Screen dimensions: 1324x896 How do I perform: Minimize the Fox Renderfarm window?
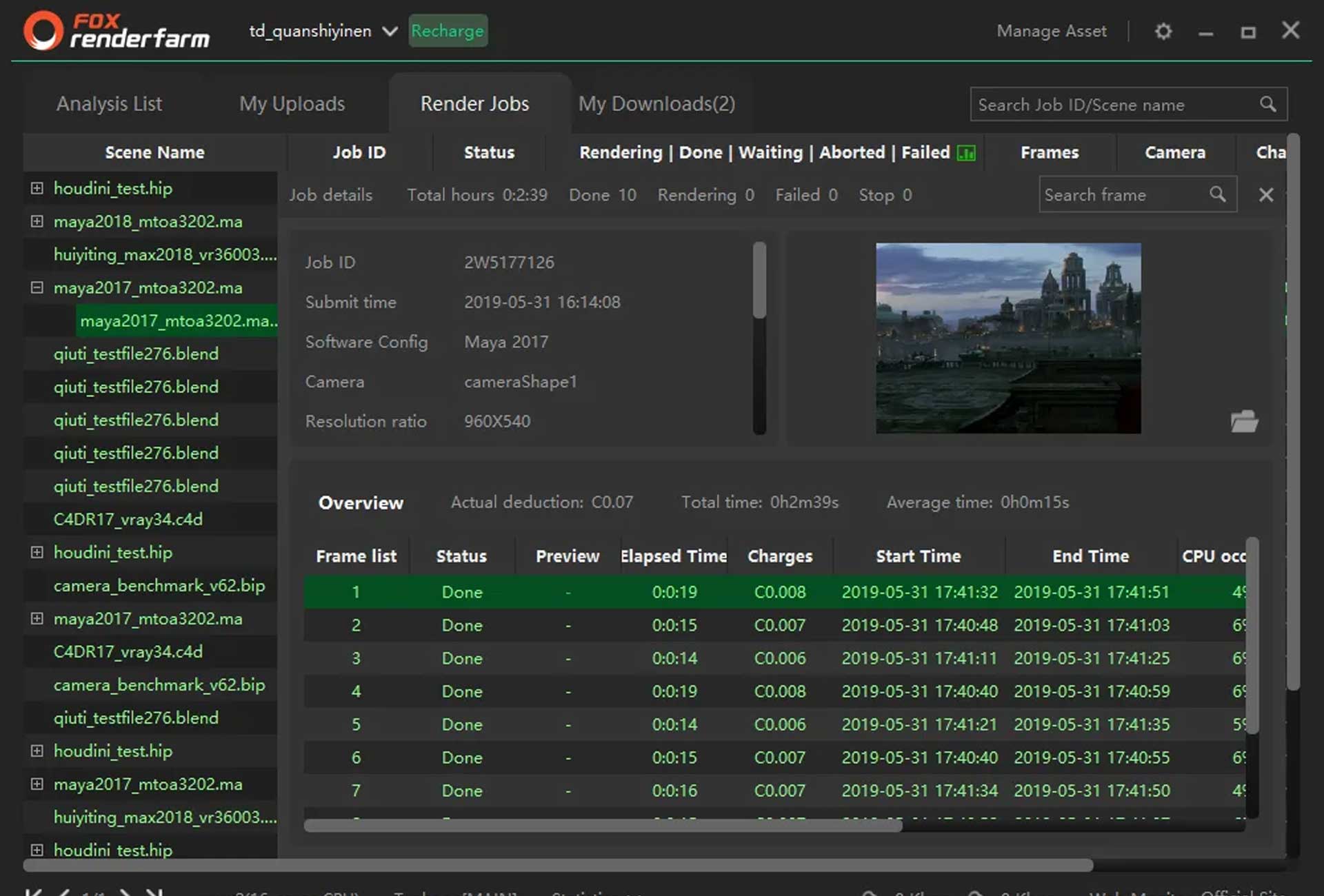click(1205, 32)
